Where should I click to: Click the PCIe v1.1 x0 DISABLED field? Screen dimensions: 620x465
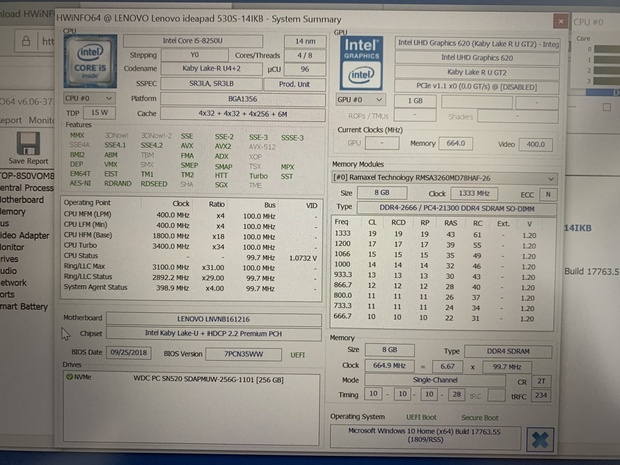(477, 87)
